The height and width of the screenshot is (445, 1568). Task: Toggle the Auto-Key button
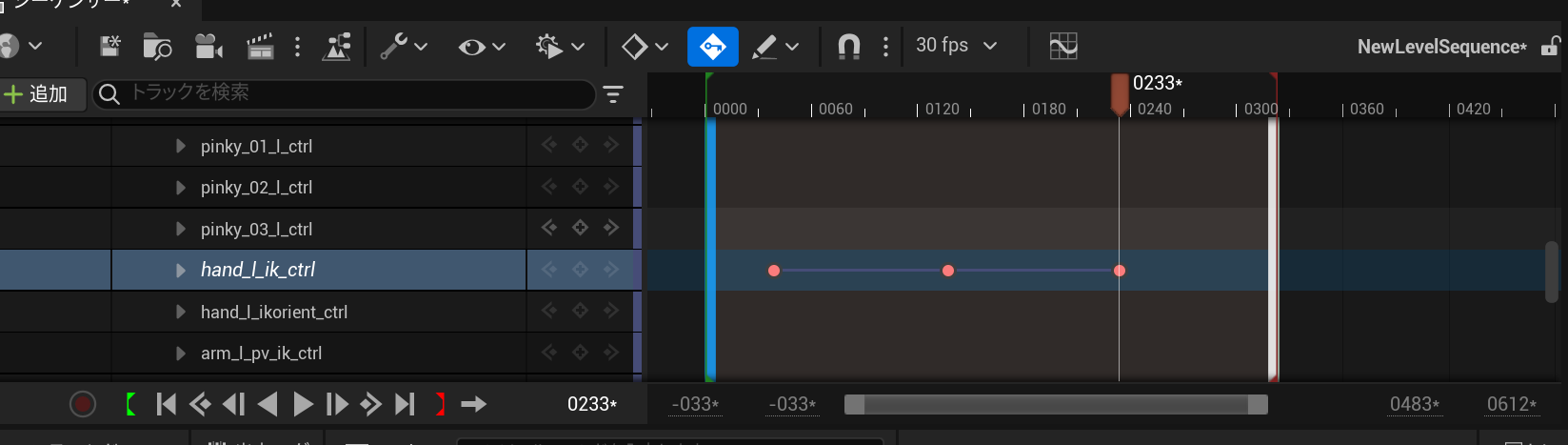[712, 46]
